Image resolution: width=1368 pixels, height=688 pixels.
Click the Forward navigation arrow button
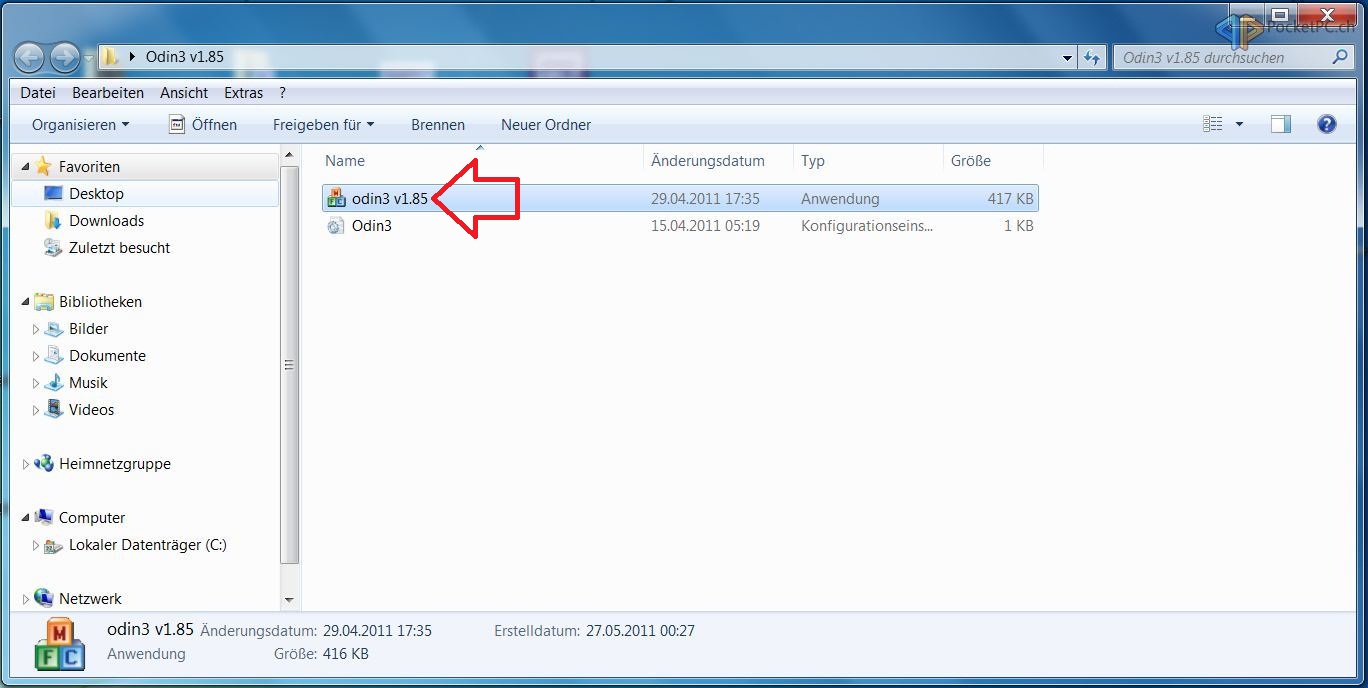(64, 57)
